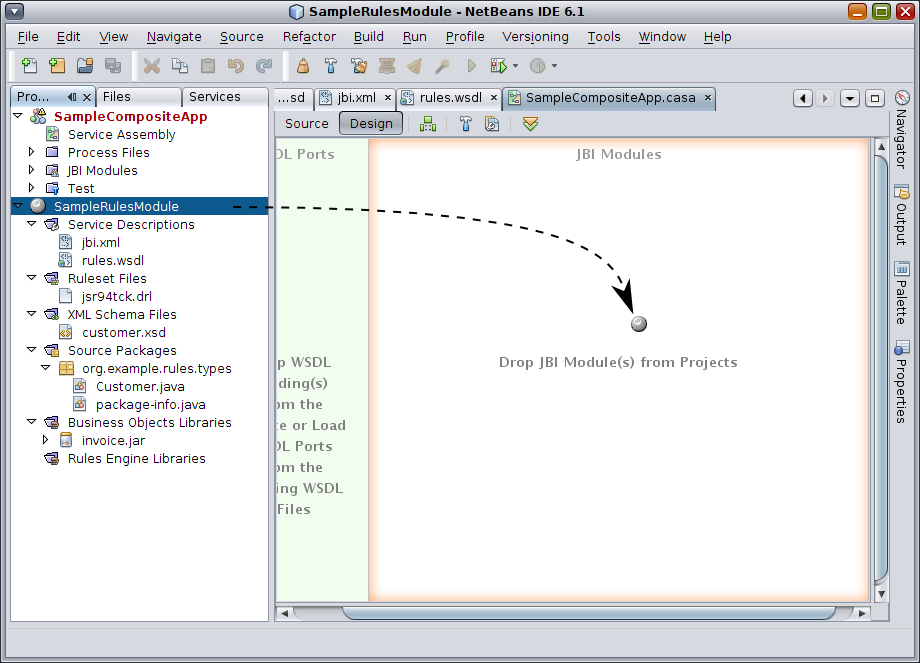
Task: Select the Service Assembly tree item
Action: click(x=121, y=134)
